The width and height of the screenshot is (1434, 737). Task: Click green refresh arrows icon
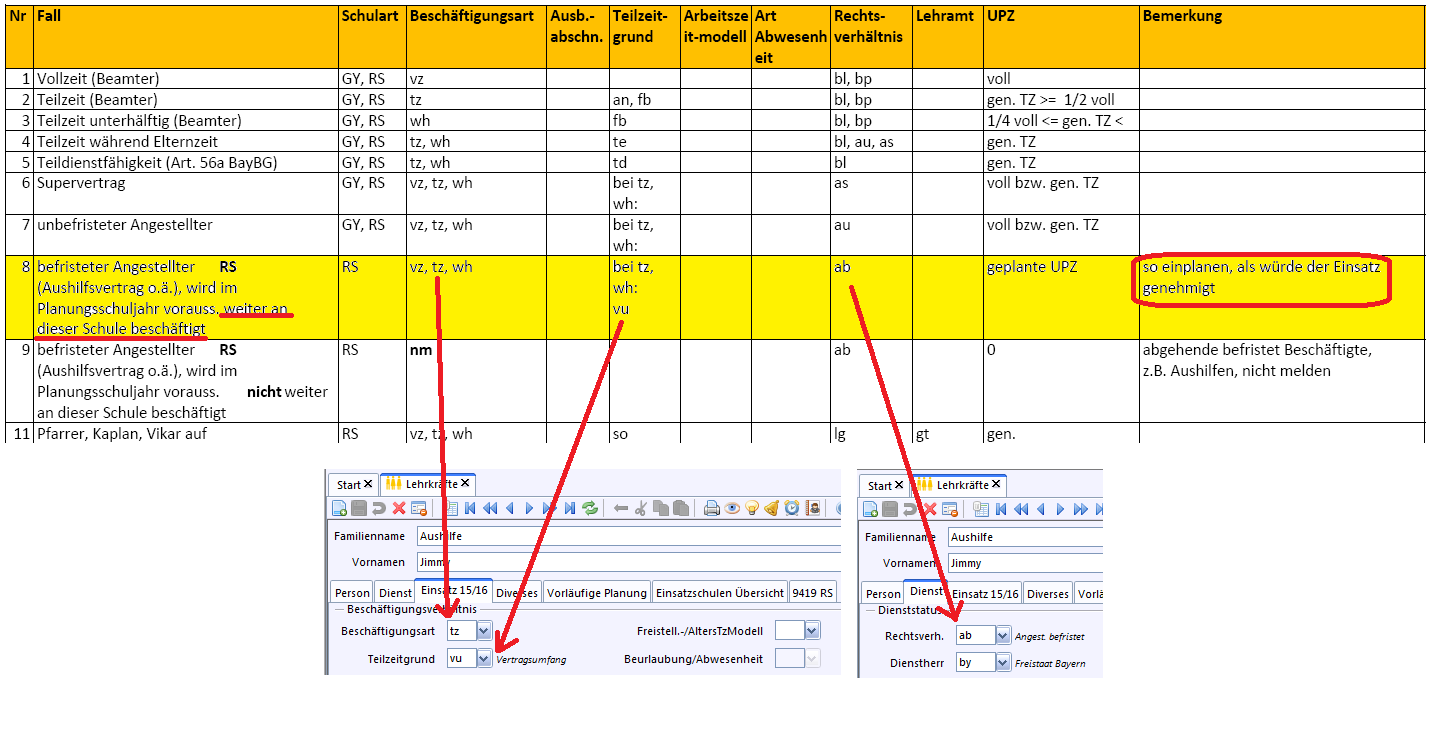coord(590,508)
